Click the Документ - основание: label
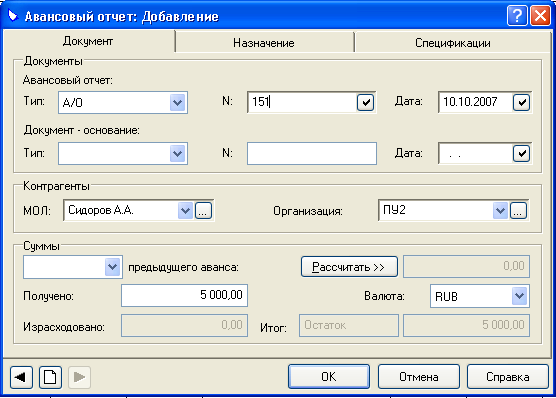This screenshot has height=398, width=556. (x=82, y=130)
